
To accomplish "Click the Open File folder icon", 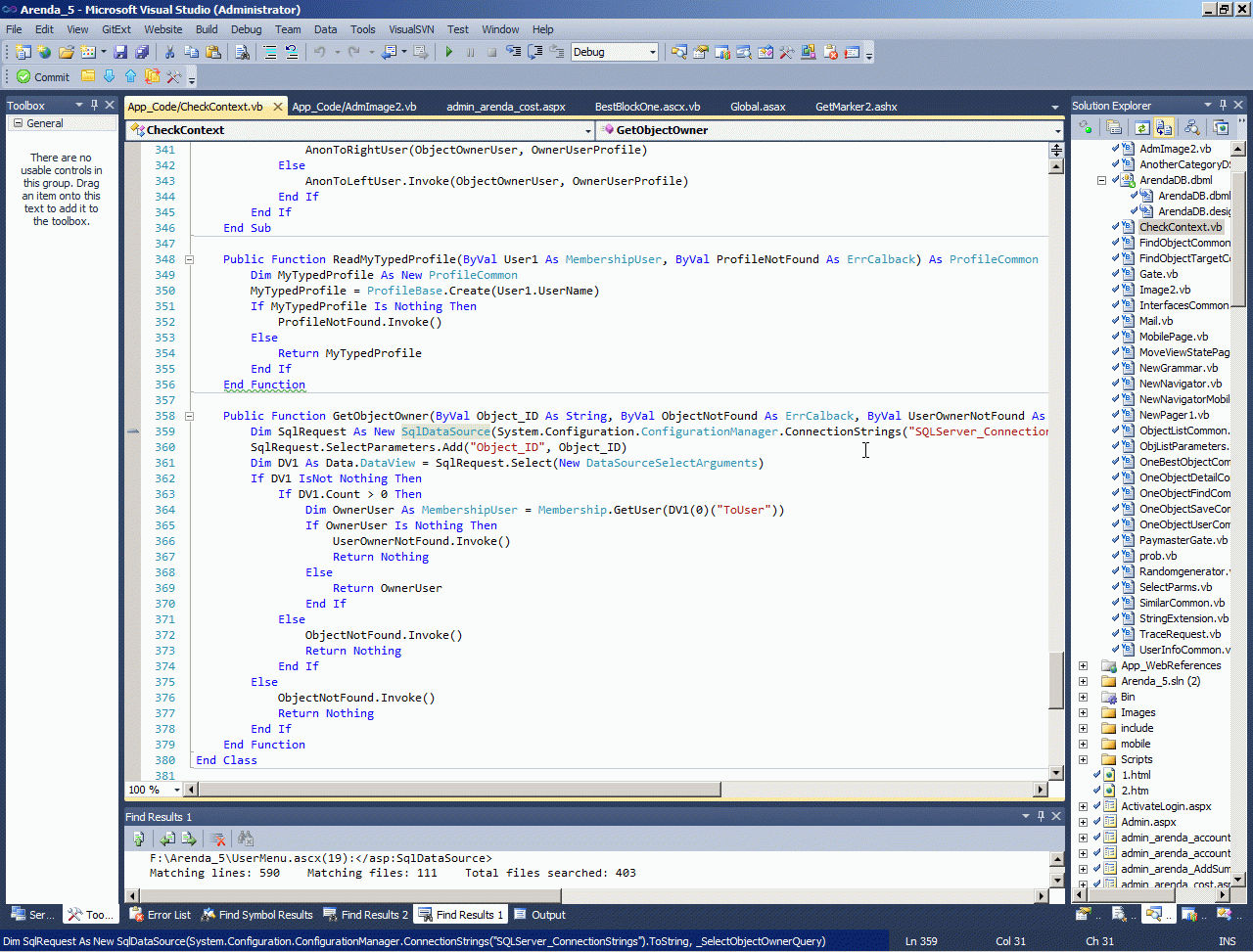I will pos(67,52).
